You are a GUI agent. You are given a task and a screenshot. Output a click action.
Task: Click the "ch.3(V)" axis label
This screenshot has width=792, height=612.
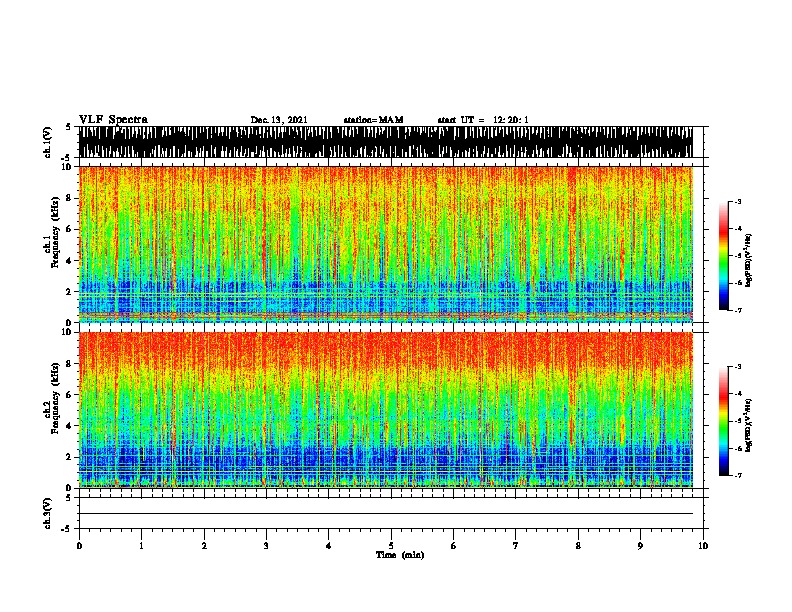click(x=48, y=513)
